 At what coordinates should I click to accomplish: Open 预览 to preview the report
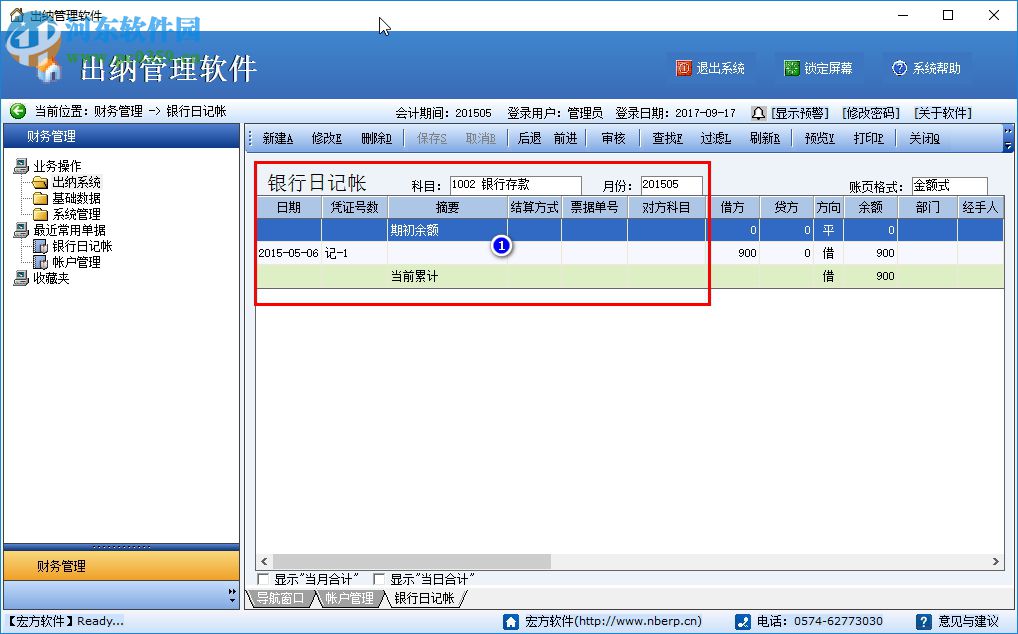818,138
